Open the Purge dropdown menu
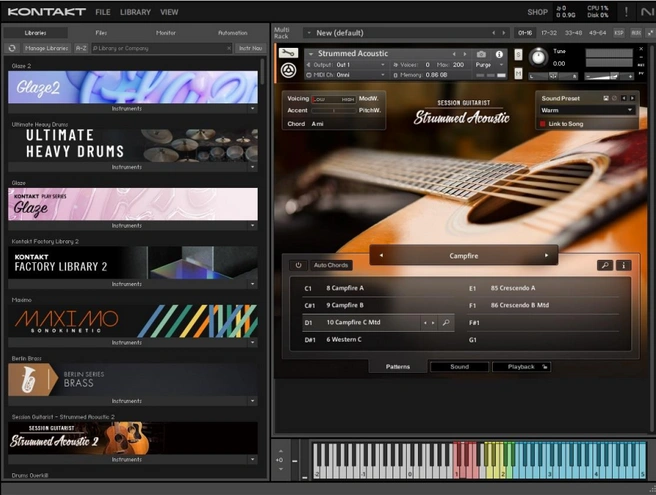 [x=489, y=65]
